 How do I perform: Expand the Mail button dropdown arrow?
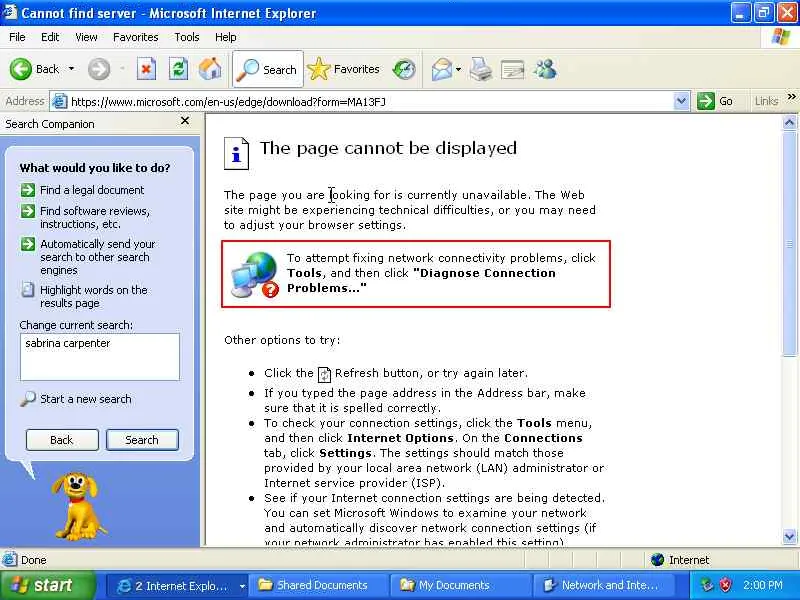[458, 69]
